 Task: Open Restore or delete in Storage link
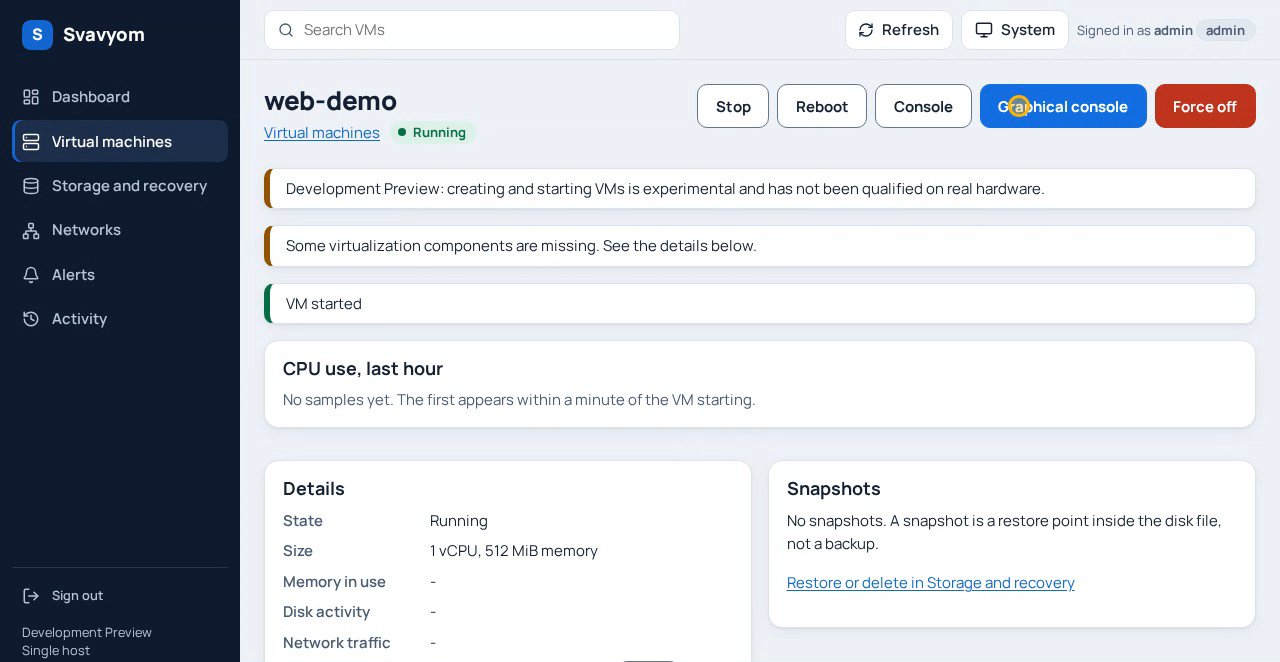click(931, 583)
